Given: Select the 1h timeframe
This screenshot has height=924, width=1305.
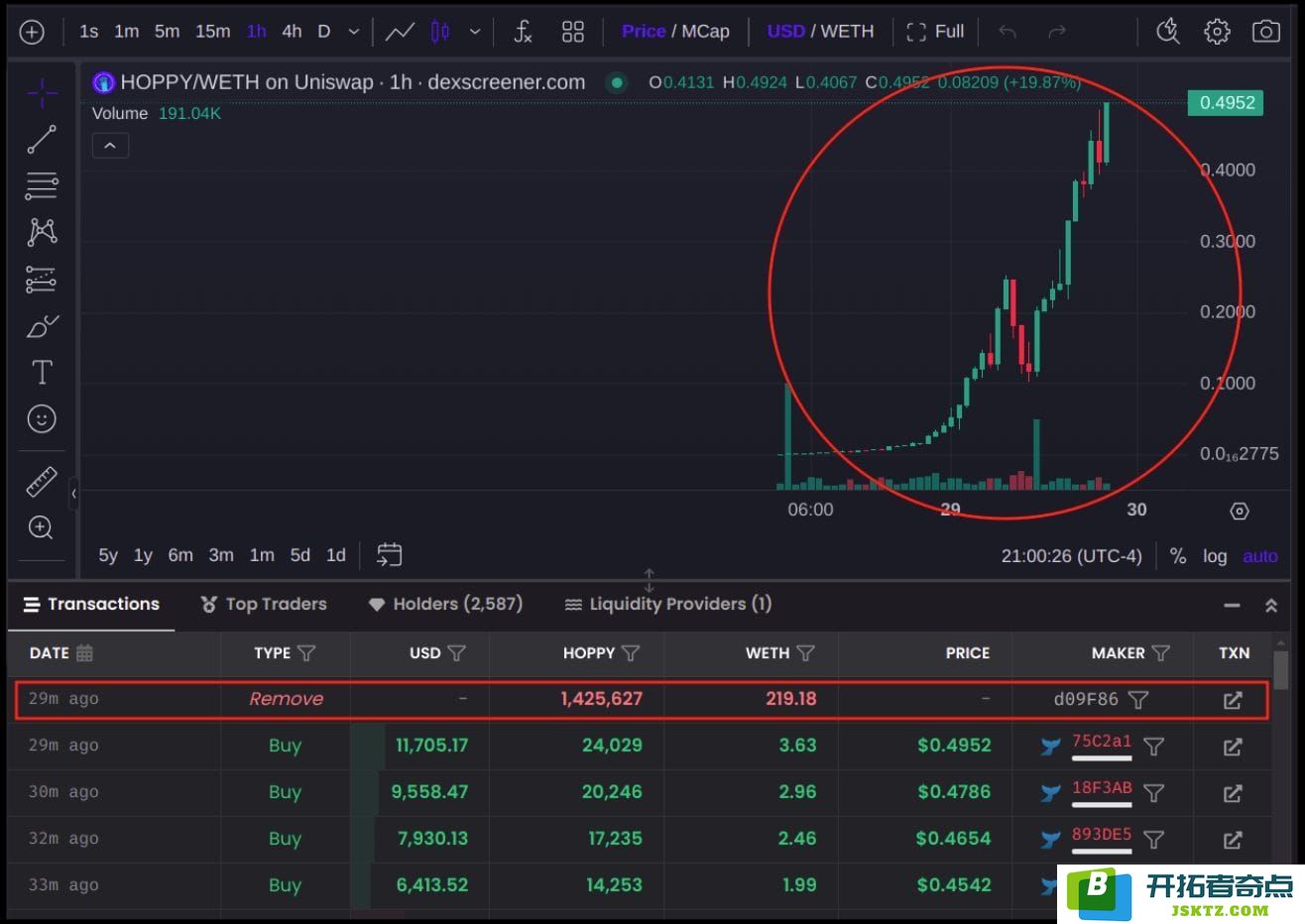Looking at the screenshot, I should point(256,32).
